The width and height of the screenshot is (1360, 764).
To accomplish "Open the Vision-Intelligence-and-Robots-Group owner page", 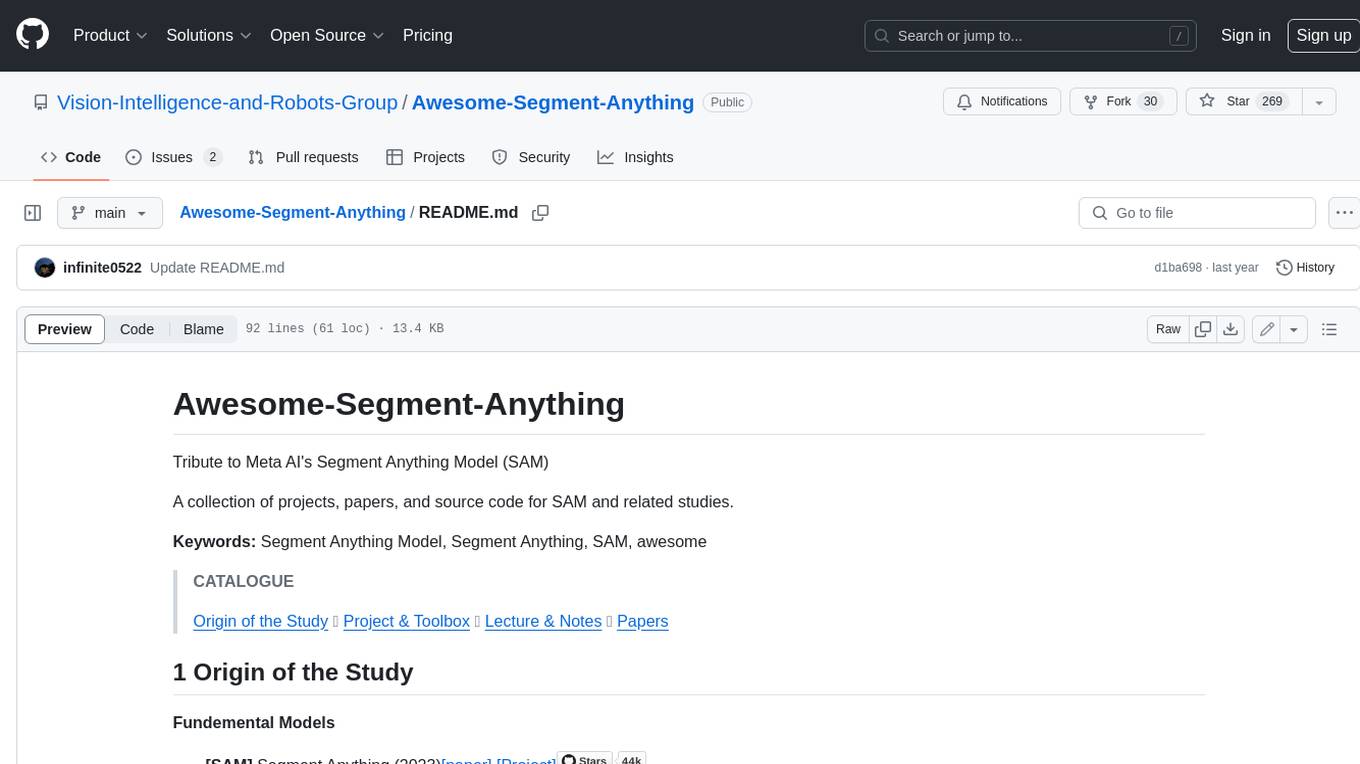I will tap(227, 102).
